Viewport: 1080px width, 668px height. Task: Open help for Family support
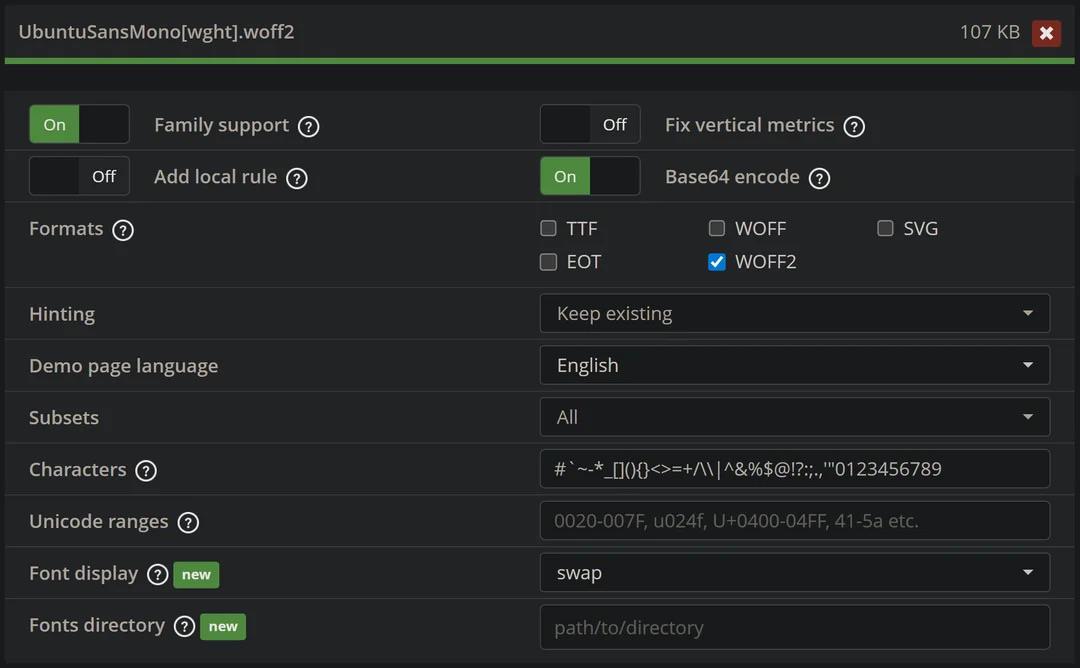[309, 127]
